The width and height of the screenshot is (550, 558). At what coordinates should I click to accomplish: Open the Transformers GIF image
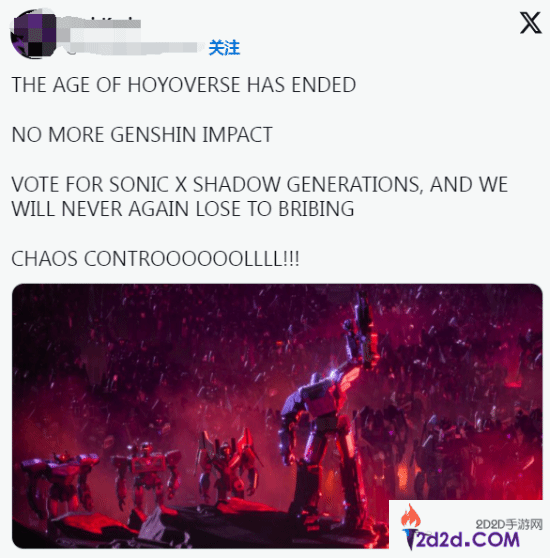click(277, 416)
